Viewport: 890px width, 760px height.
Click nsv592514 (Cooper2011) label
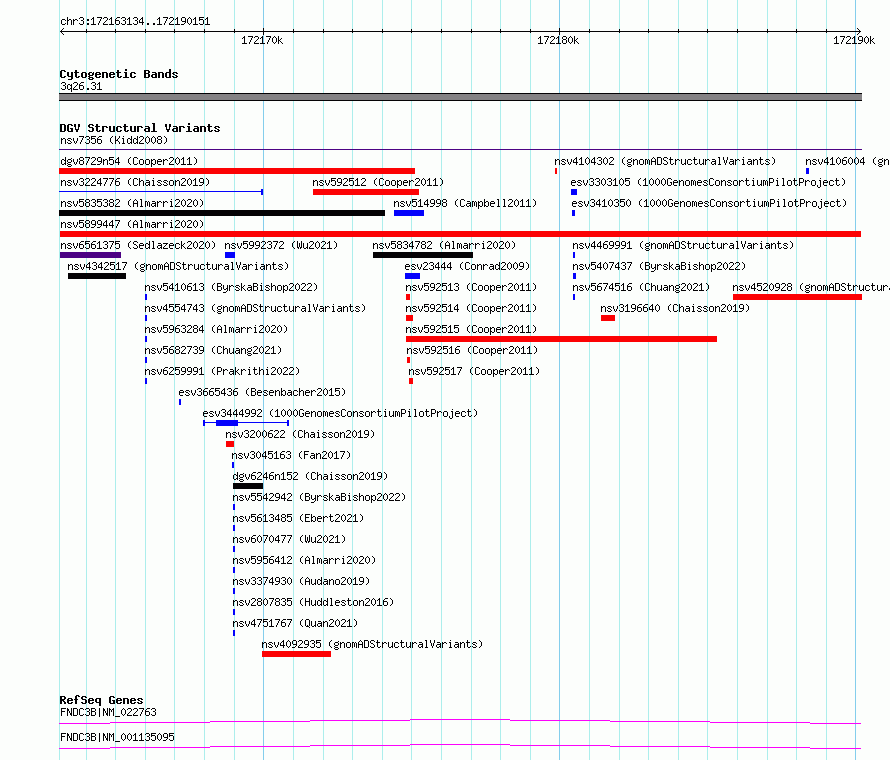[471, 308]
